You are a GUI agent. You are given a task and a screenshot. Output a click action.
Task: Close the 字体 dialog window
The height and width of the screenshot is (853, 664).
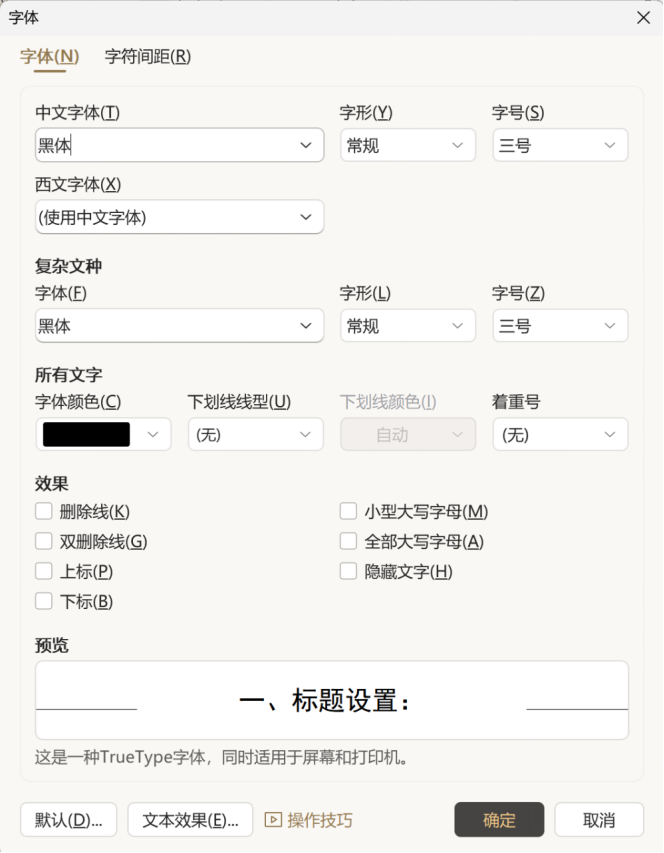tap(643, 17)
